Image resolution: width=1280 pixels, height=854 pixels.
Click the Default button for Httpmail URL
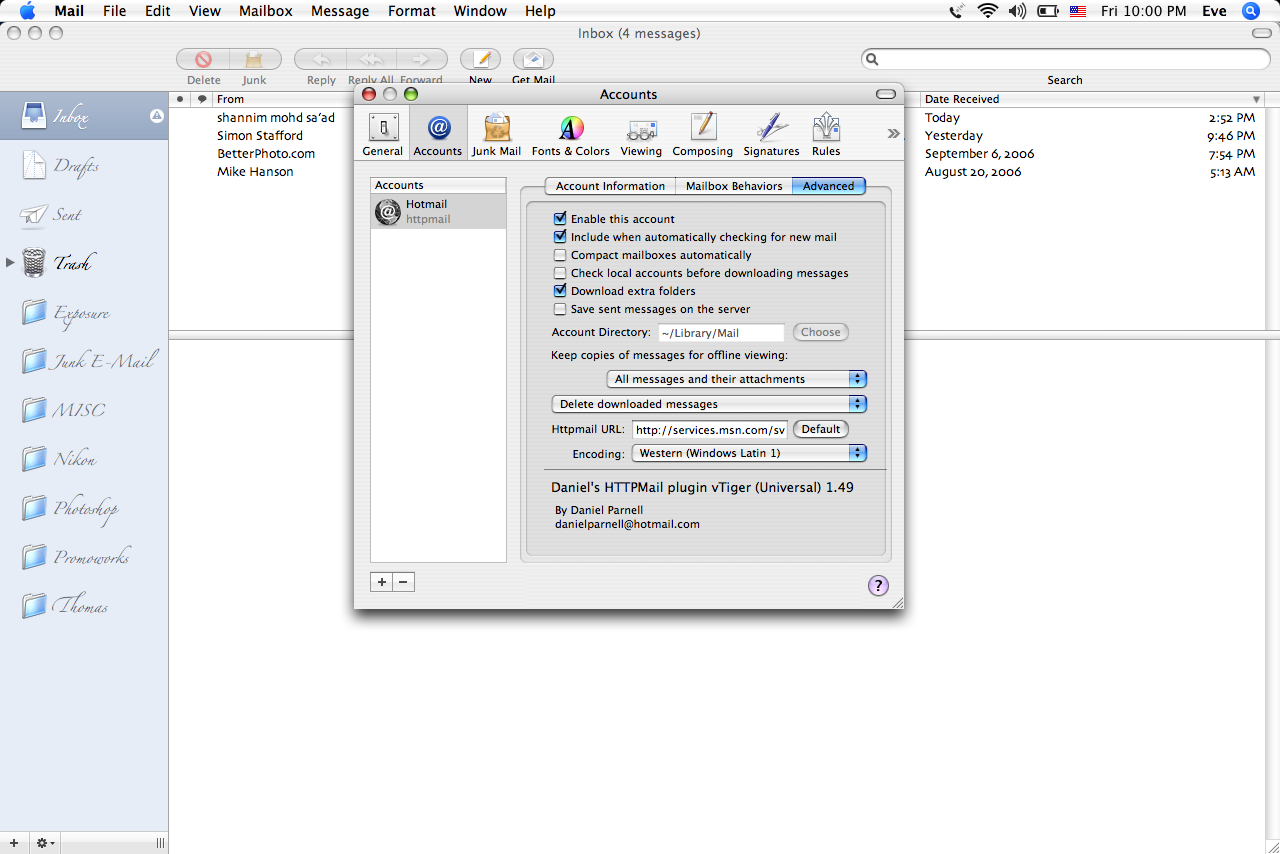(821, 429)
